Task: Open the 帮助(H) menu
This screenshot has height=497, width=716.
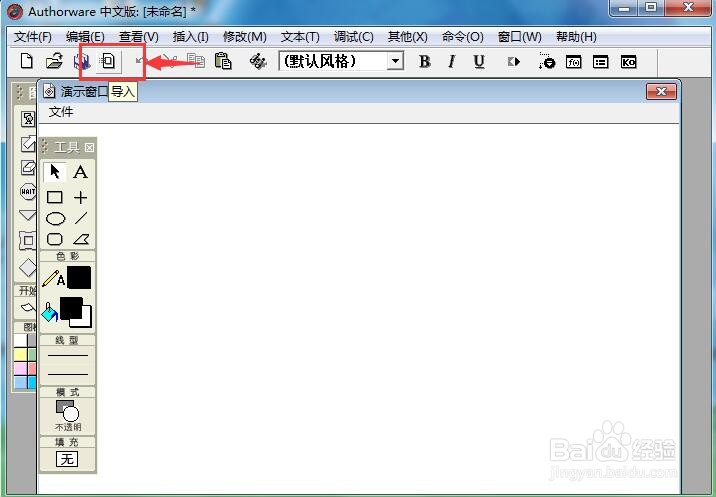Action: pyautogui.click(x=576, y=37)
